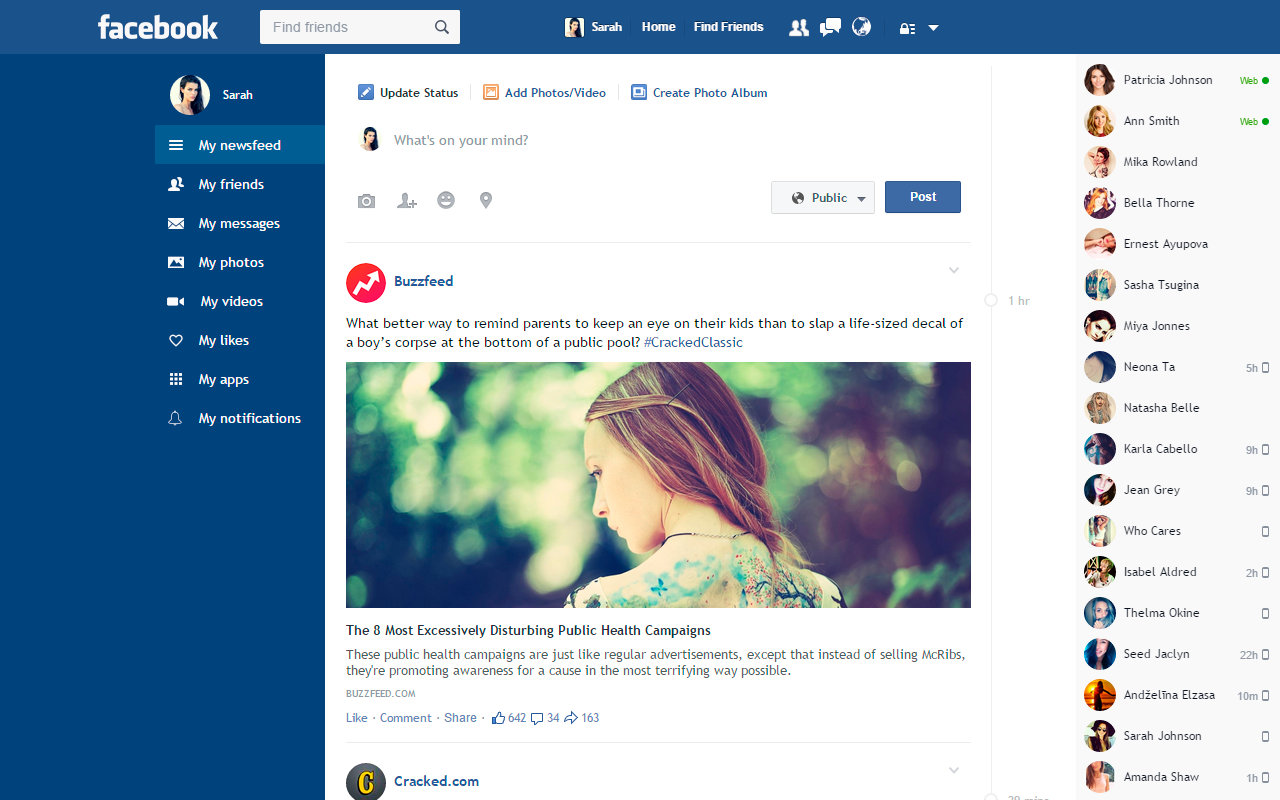Add a feeling with the emoji icon
This screenshot has height=800, width=1280.
point(446,200)
